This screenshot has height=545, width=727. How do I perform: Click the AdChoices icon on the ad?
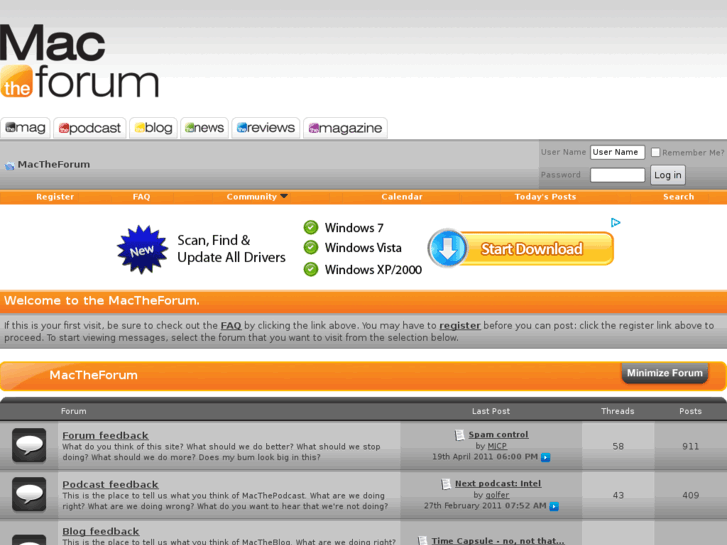coord(615,223)
